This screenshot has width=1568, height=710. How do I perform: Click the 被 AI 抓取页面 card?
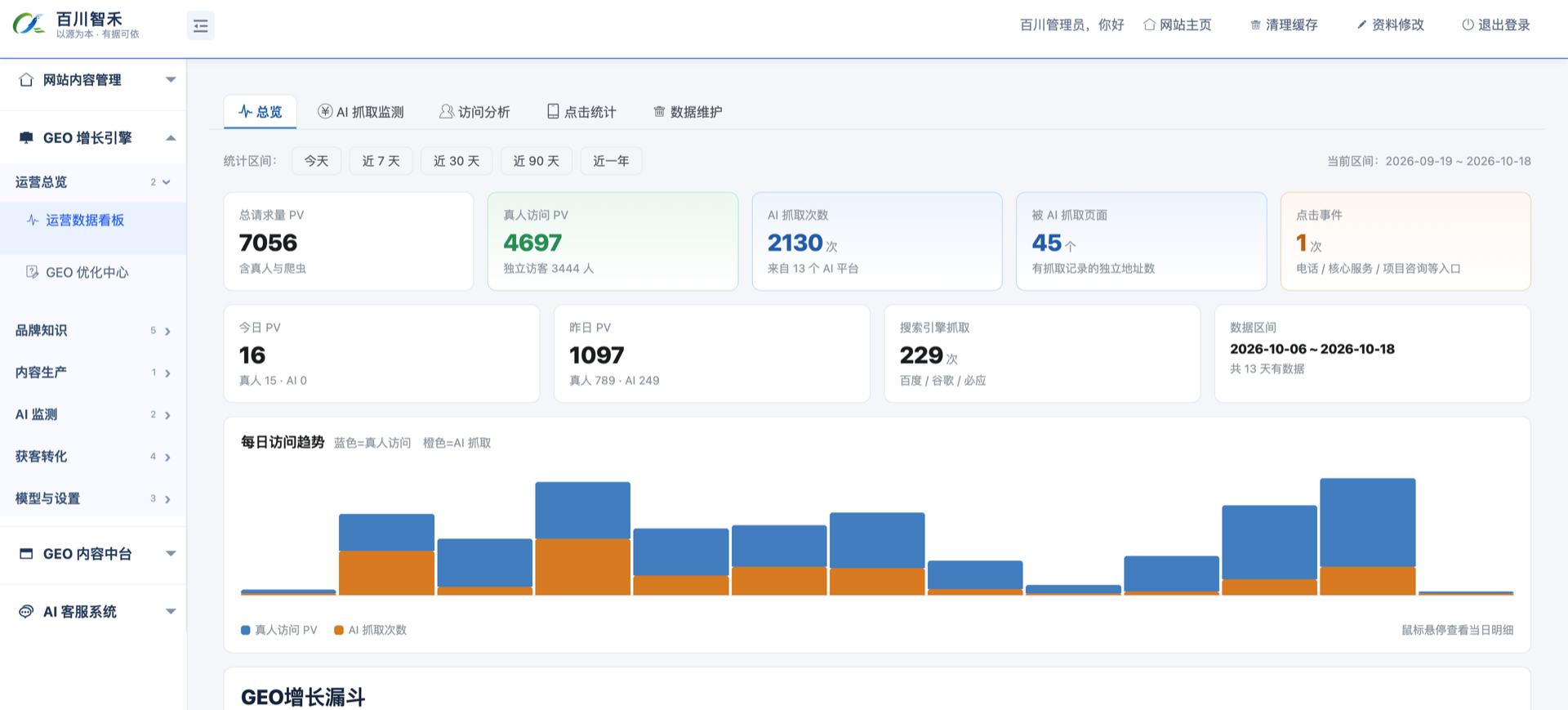(x=1141, y=241)
